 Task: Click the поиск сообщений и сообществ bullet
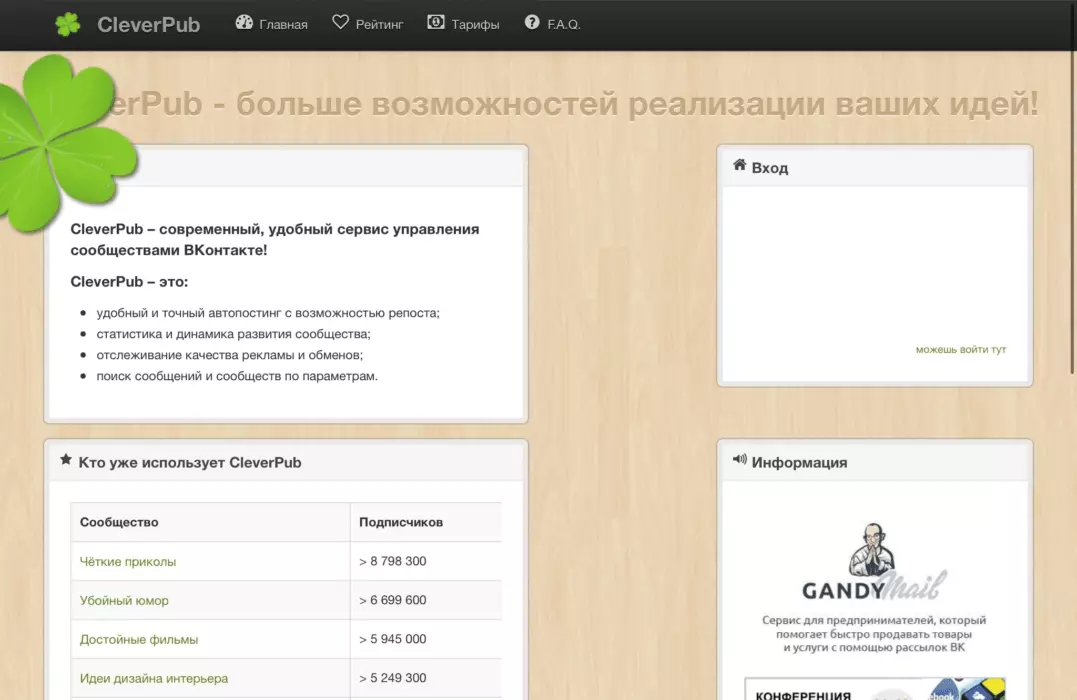pyautogui.click(x=237, y=376)
